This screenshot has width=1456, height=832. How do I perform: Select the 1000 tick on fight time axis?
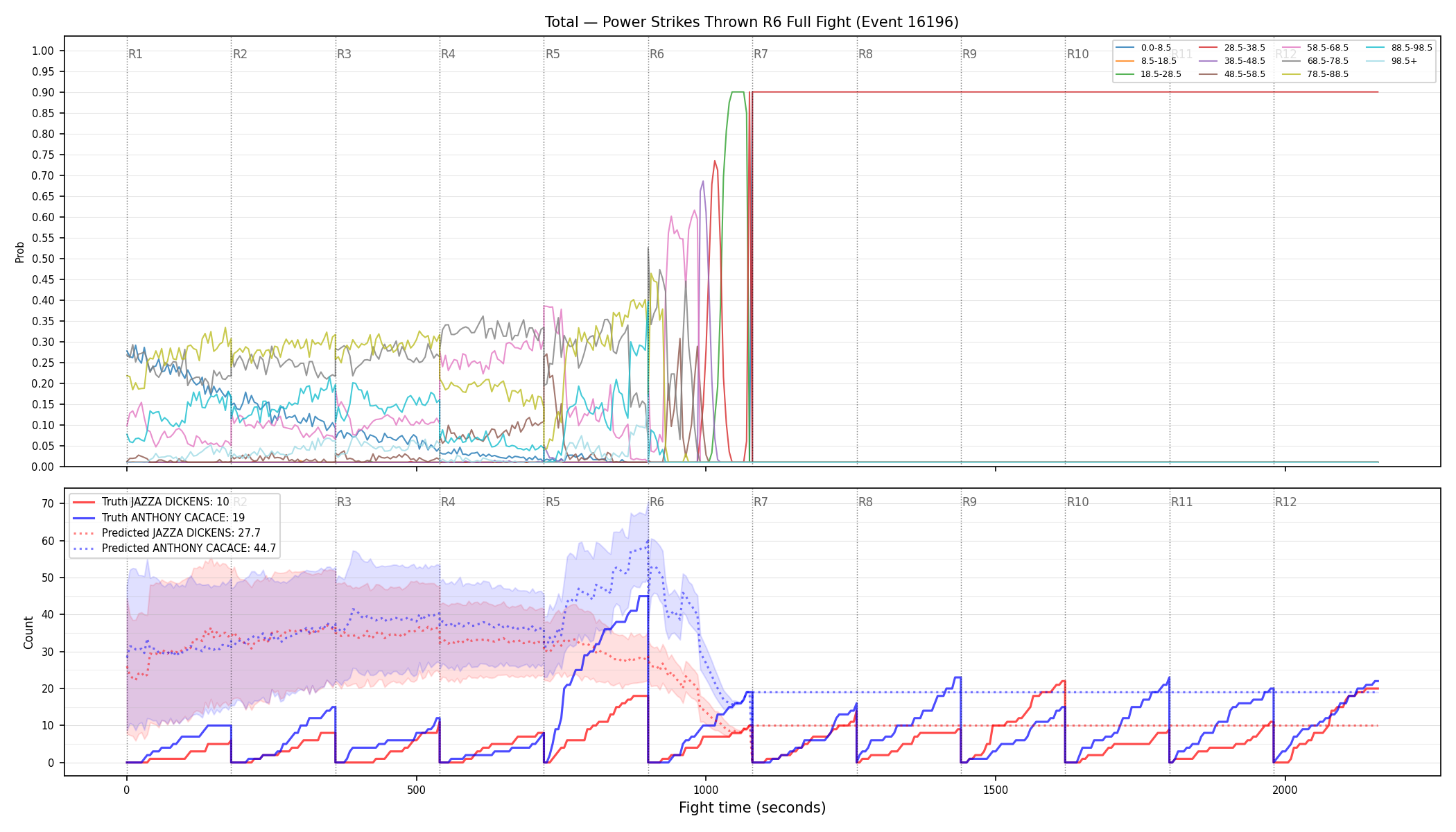click(706, 790)
